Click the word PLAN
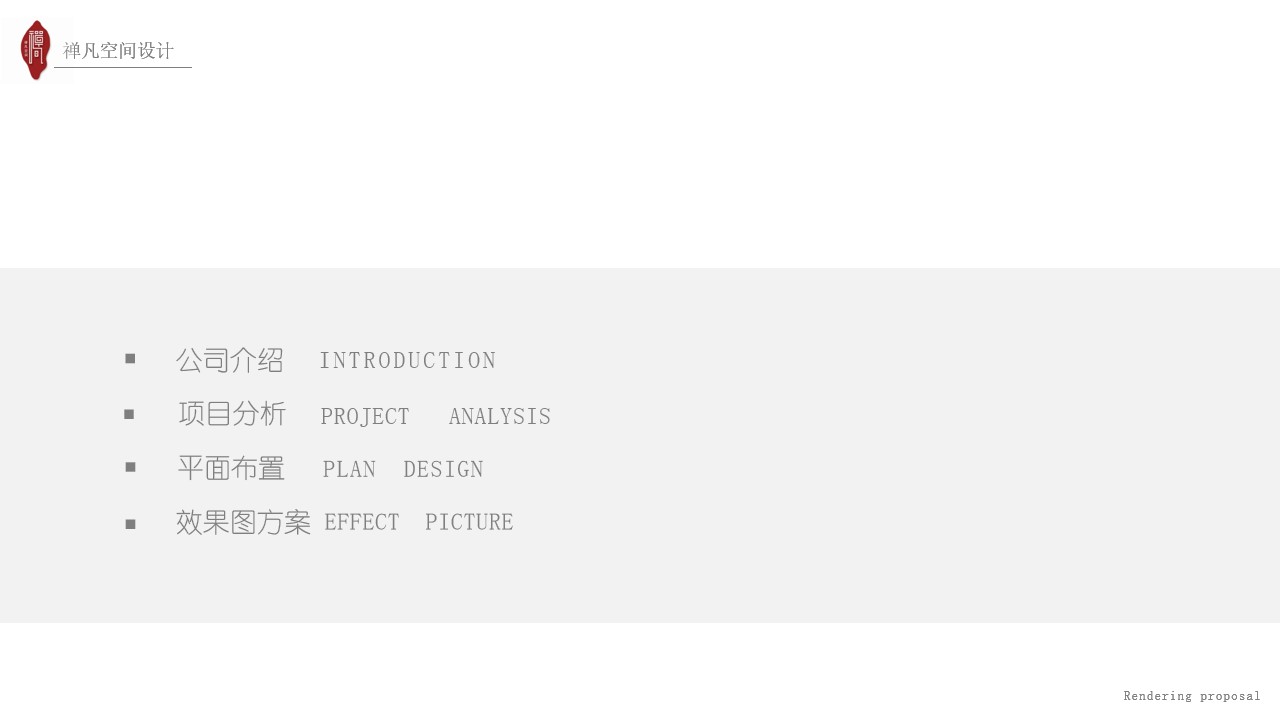This screenshot has height=720, width=1280. (349, 470)
